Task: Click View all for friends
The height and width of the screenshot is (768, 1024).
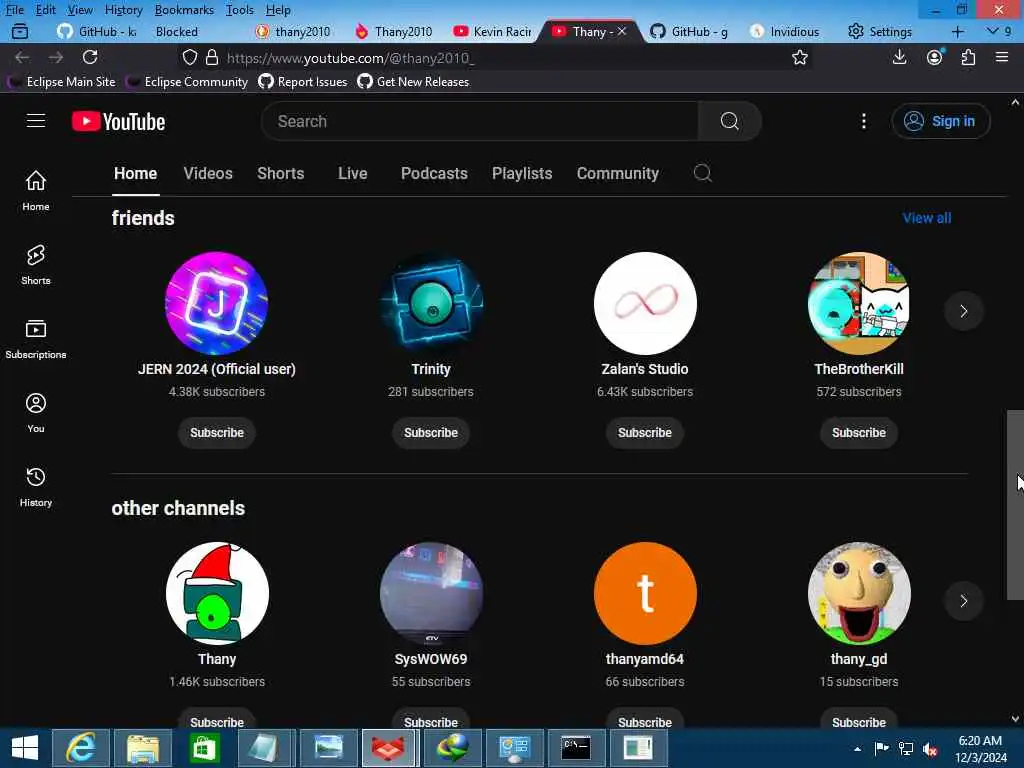Action: (x=927, y=218)
